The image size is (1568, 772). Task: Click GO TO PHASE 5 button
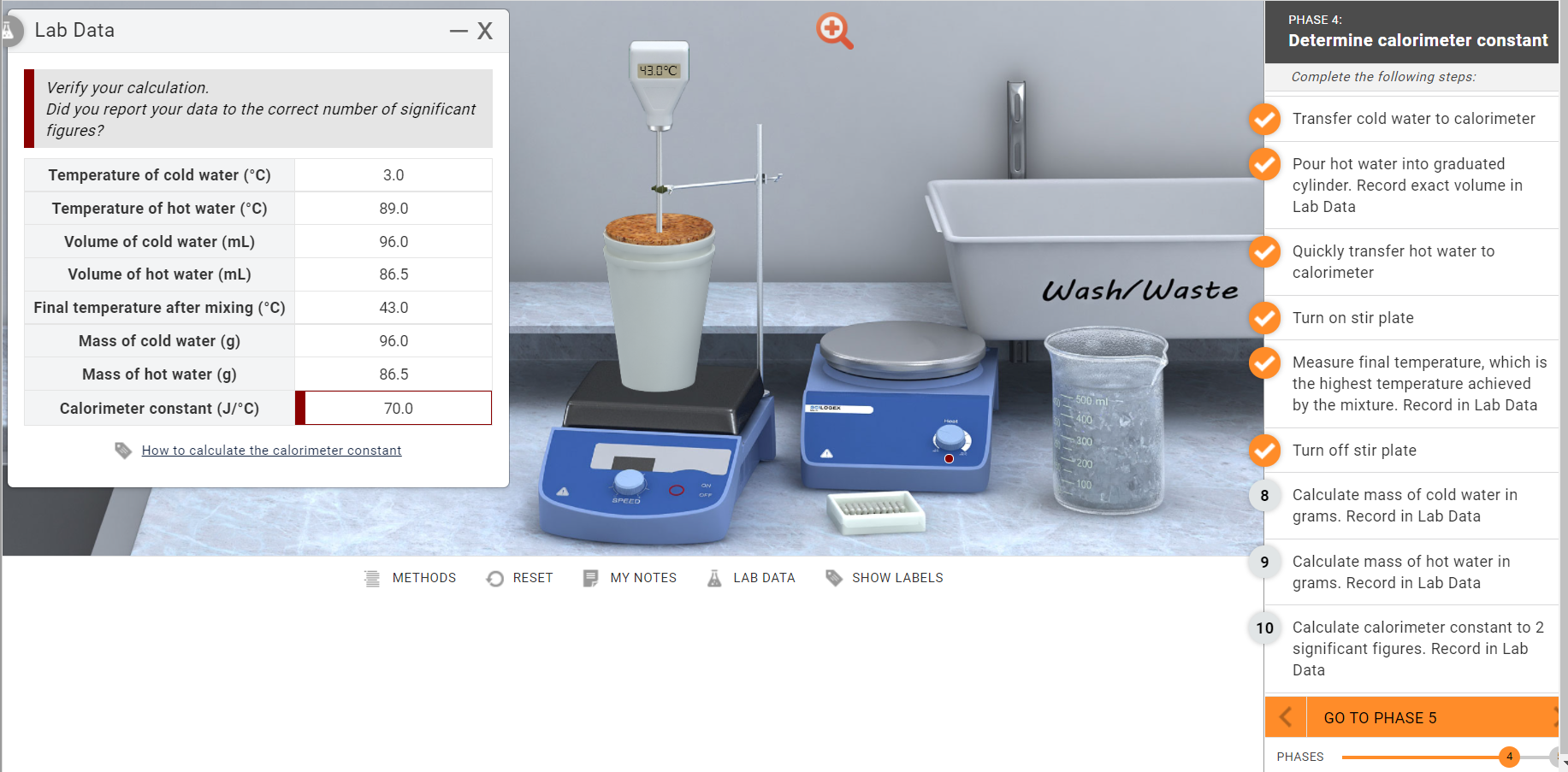pos(1432,717)
